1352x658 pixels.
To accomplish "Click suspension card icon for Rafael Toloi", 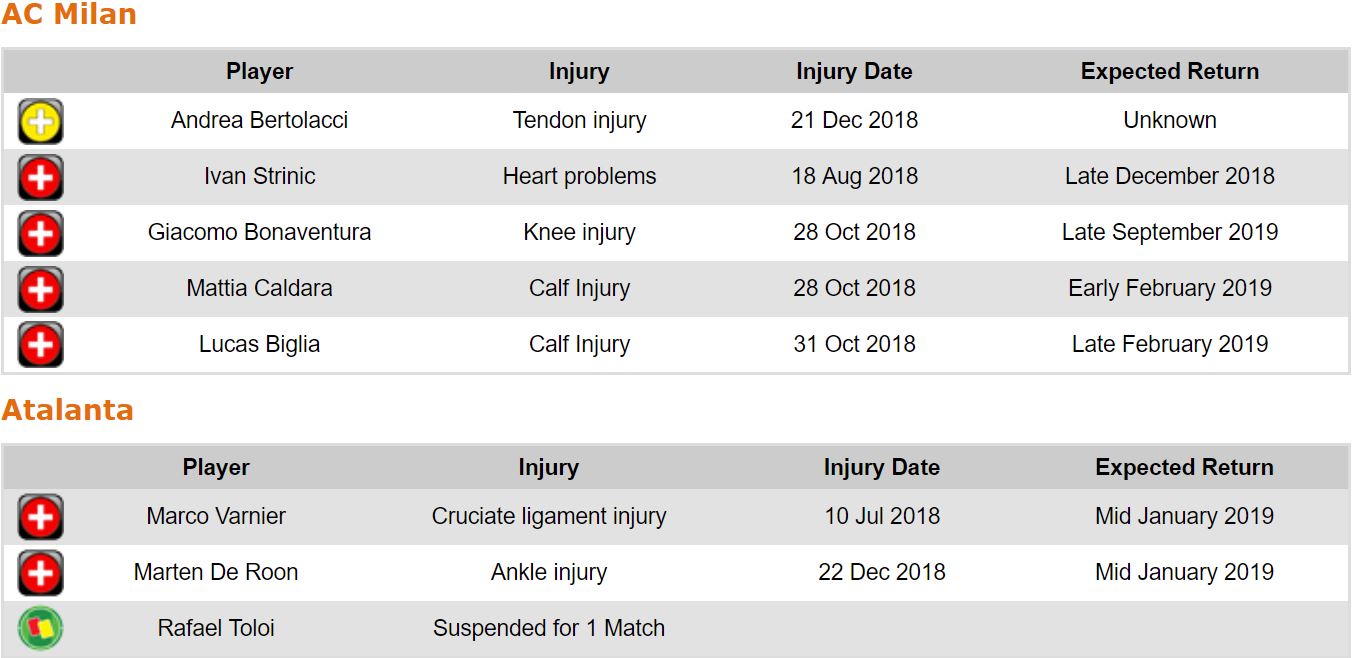I will tap(40, 629).
